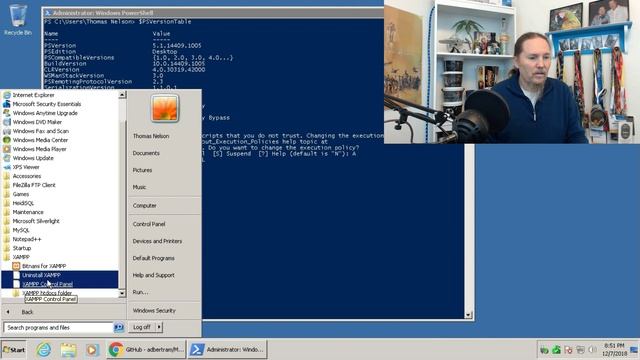Click the Start button on the taskbar

click(14, 350)
